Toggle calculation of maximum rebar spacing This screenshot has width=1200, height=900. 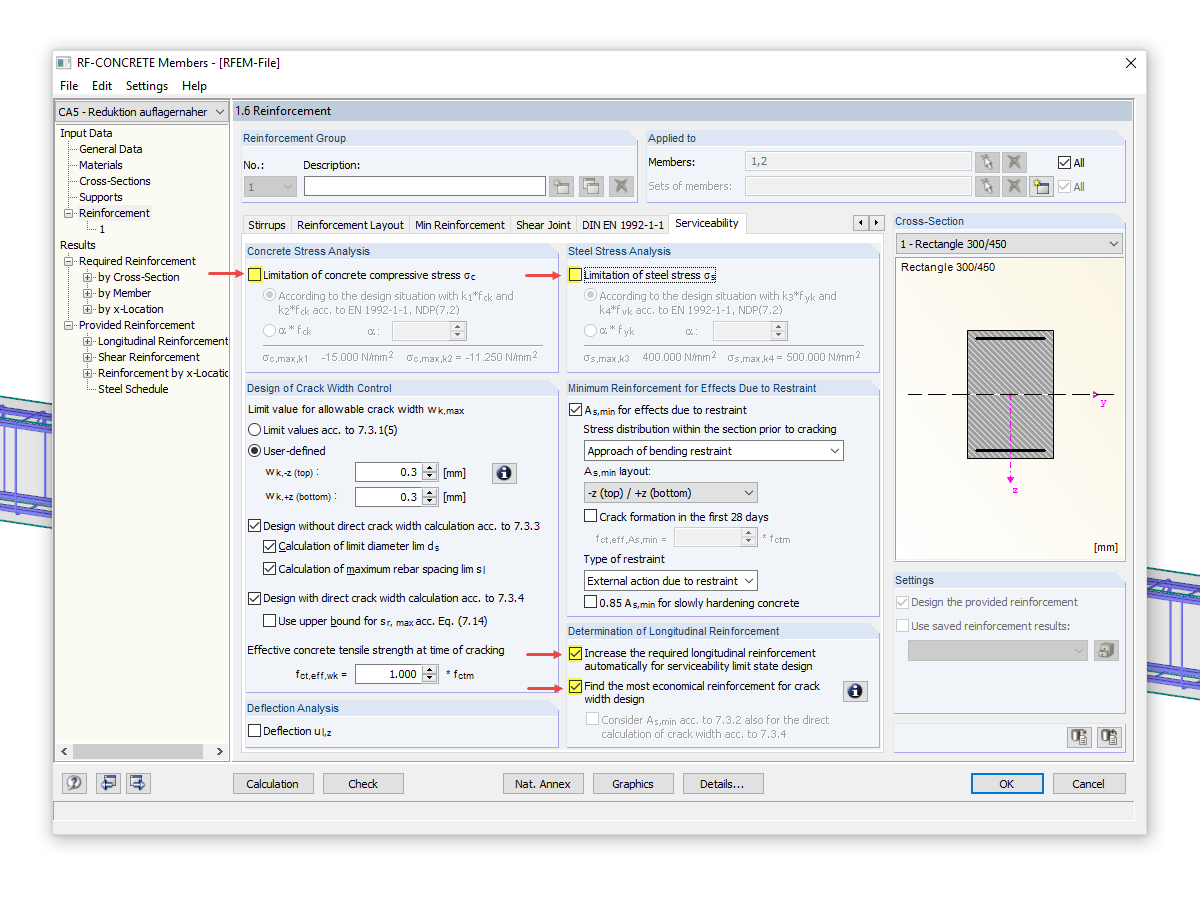coord(269,569)
